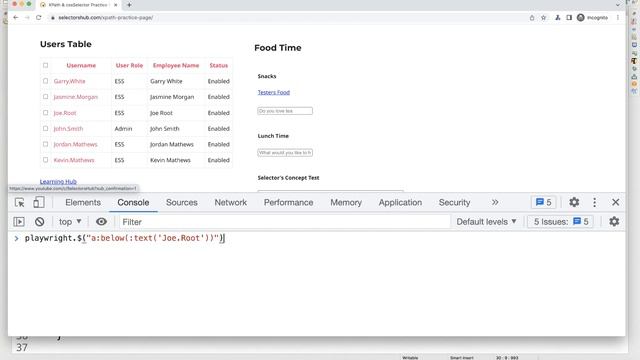Switch to the Sources tab
The image size is (640, 360).
pyautogui.click(x=182, y=202)
